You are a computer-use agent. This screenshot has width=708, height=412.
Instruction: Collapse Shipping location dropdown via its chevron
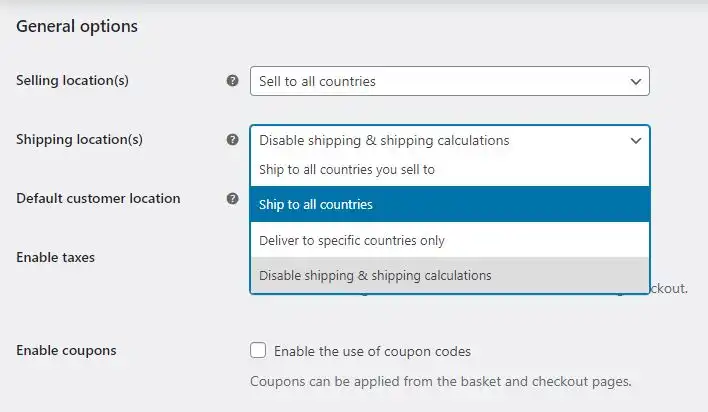tap(636, 140)
